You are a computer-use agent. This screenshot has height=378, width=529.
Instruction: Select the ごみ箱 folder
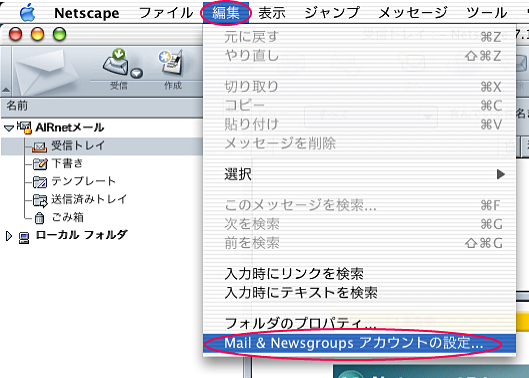(67, 217)
